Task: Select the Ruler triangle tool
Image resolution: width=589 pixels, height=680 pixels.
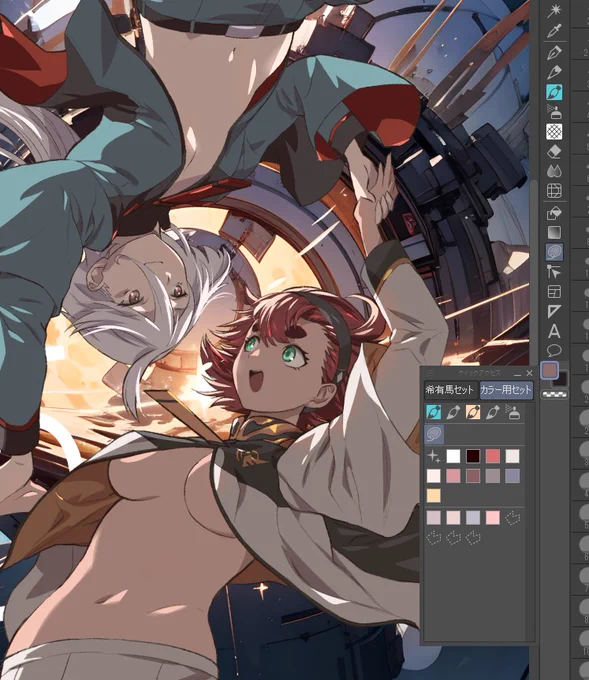Action: tap(554, 311)
